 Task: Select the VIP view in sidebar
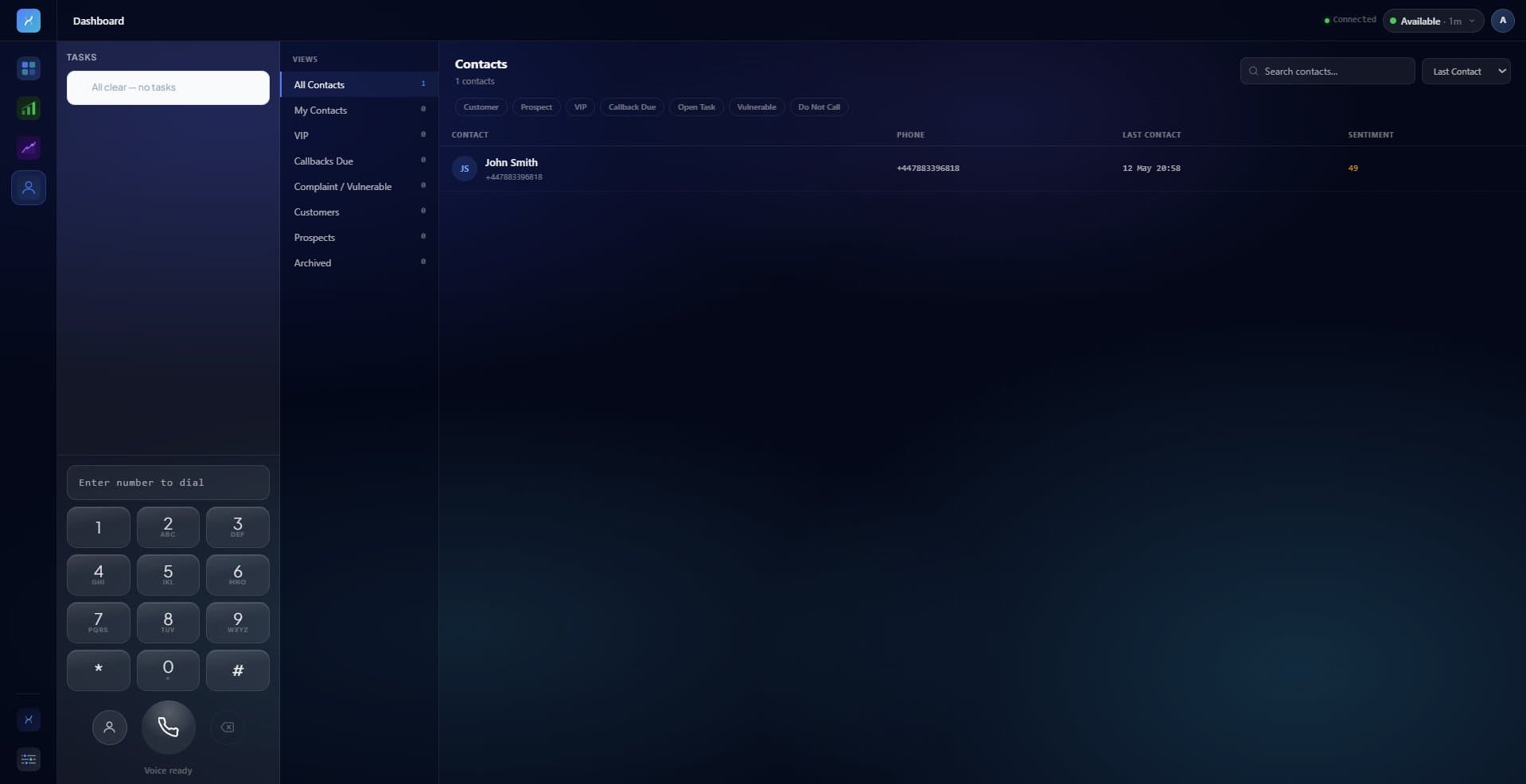[359, 135]
